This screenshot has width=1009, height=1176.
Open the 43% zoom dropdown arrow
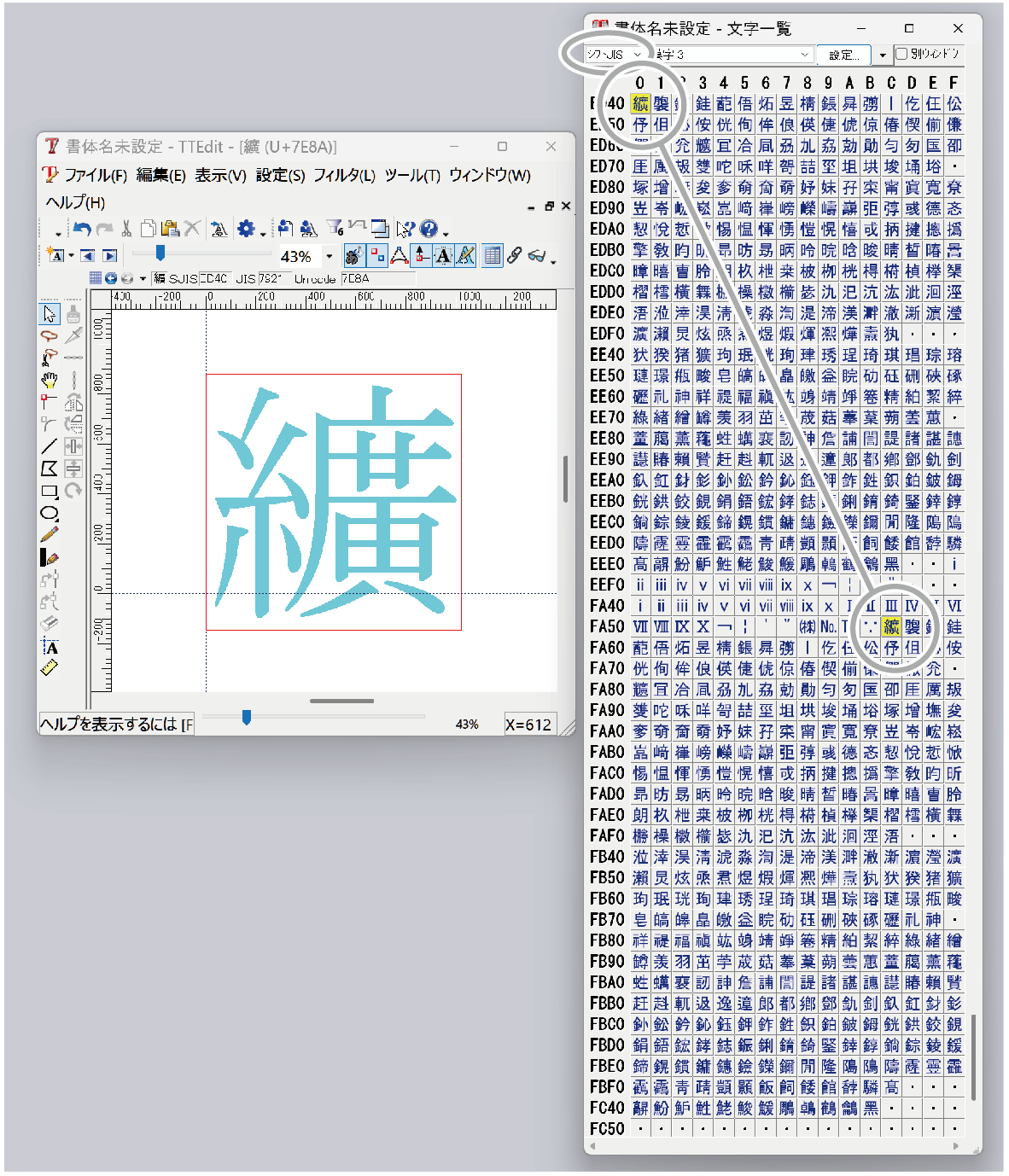(x=330, y=256)
